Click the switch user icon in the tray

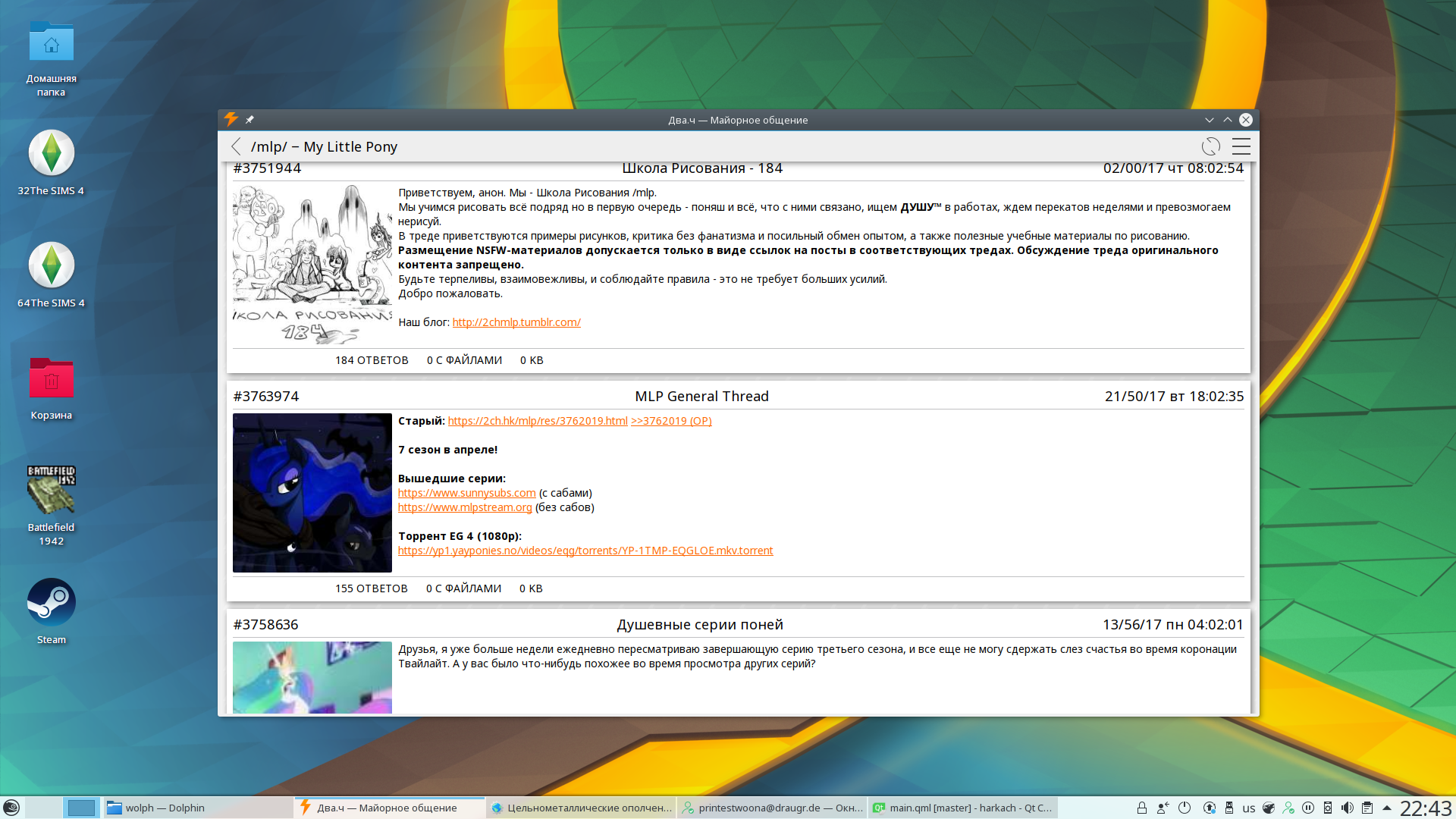pyautogui.click(x=1163, y=808)
